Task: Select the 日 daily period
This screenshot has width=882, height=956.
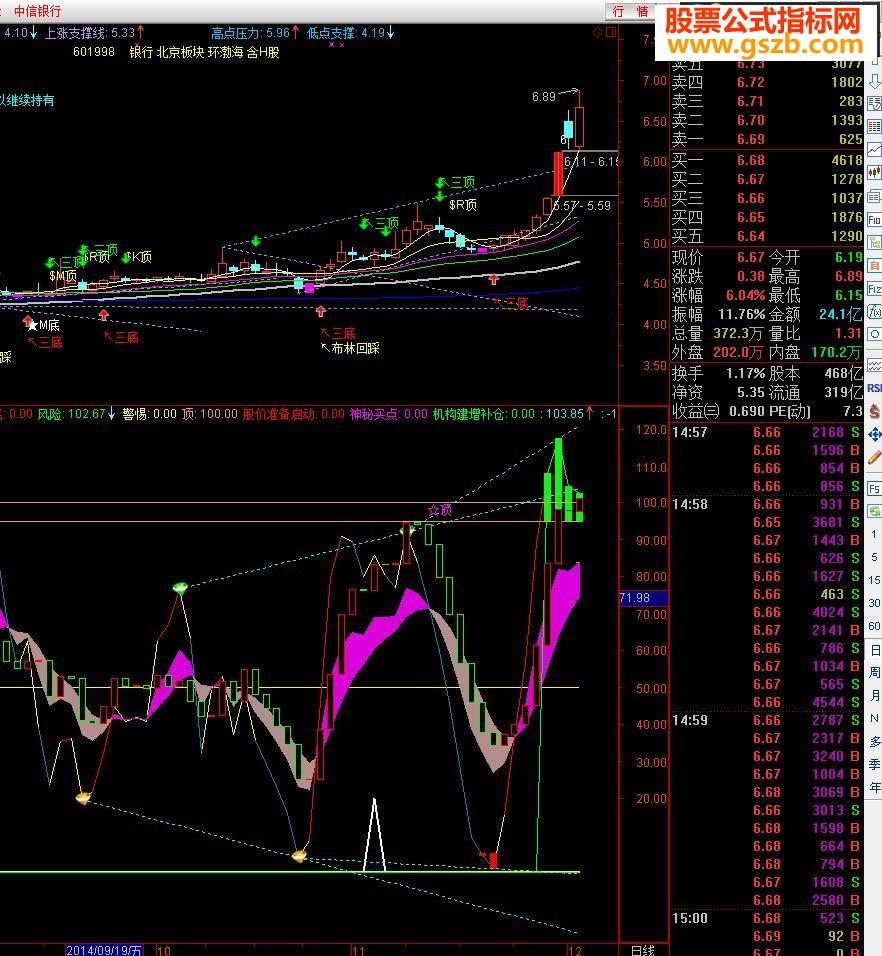Action: [x=875, y=650]
